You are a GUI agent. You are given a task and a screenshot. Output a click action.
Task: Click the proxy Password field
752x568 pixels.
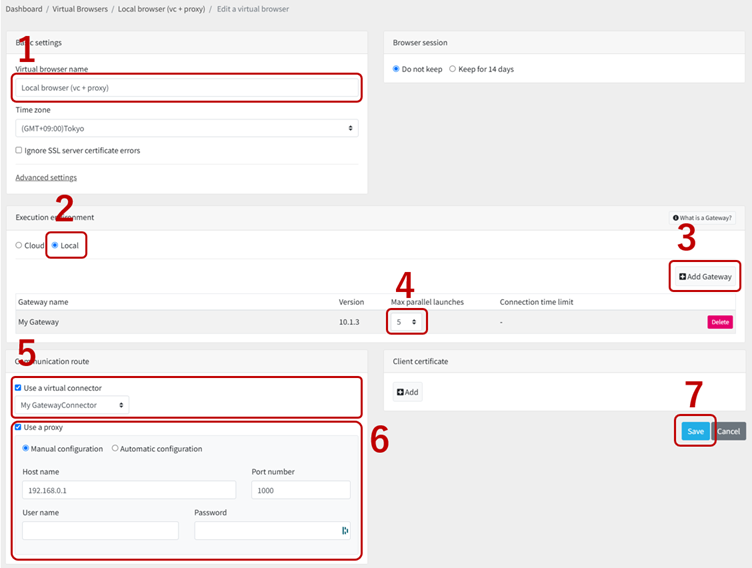[x=272, y=531]
